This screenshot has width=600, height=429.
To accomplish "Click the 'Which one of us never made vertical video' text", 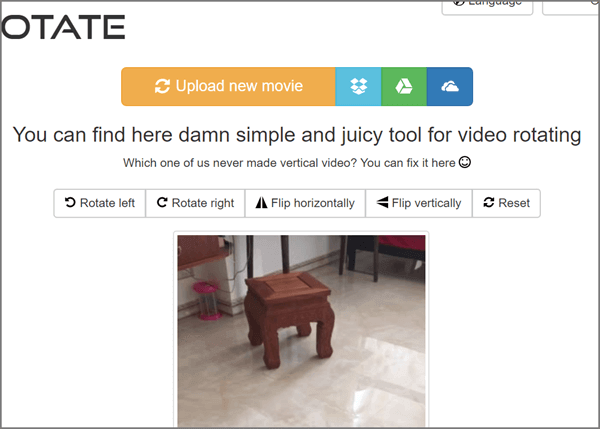I will pos(297,163).
